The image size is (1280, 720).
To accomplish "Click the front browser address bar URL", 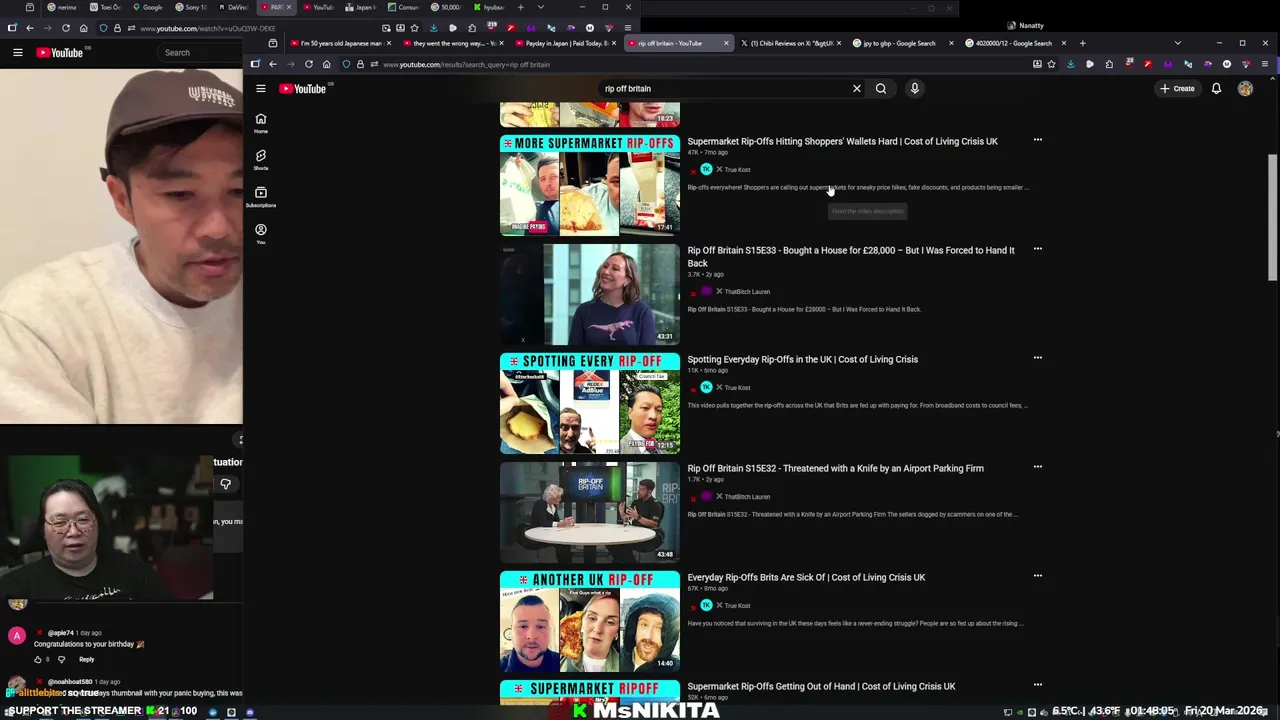I will [466, 64].
